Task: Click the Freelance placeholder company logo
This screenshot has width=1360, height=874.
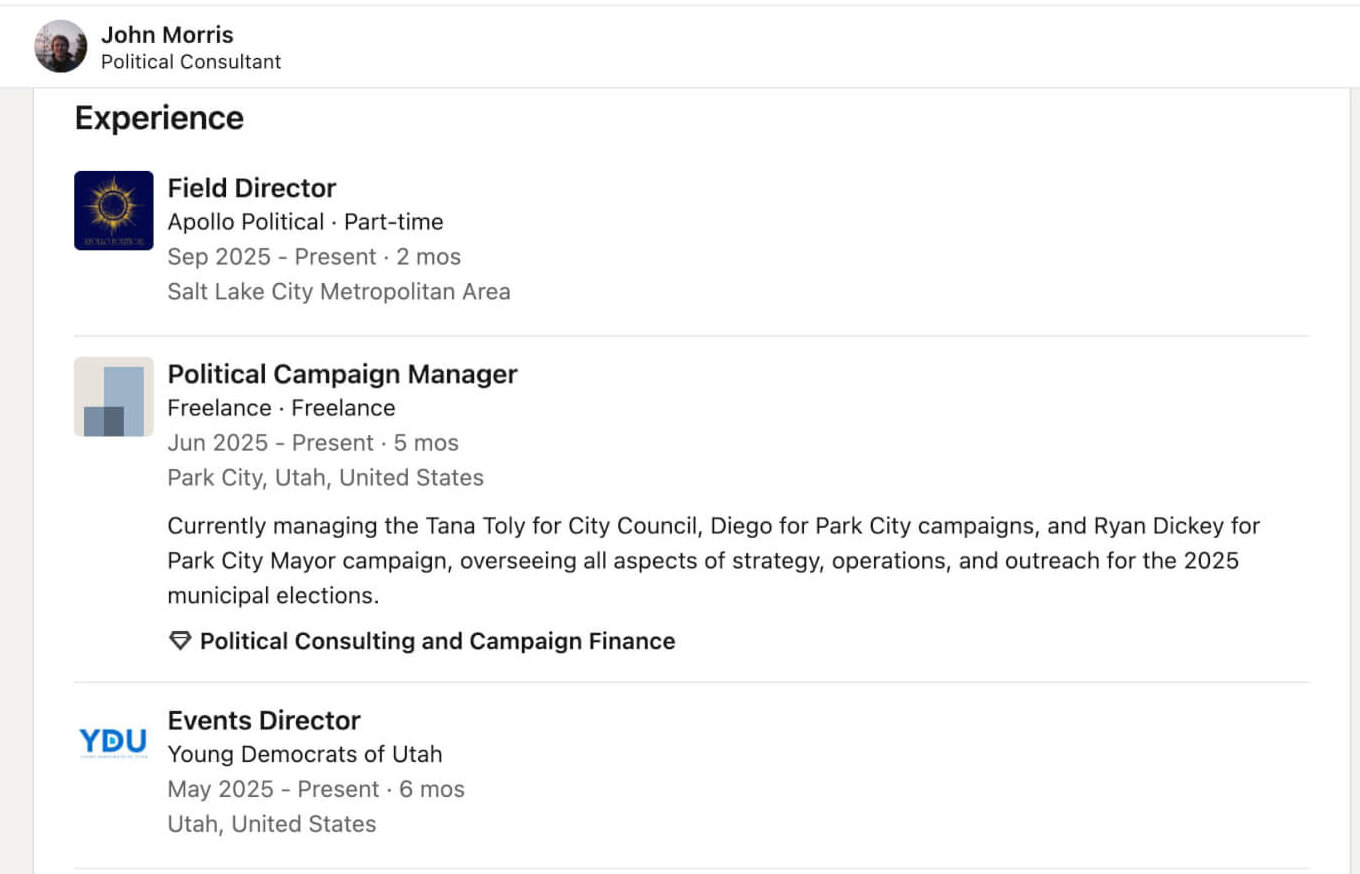Action: coord(114,397)
